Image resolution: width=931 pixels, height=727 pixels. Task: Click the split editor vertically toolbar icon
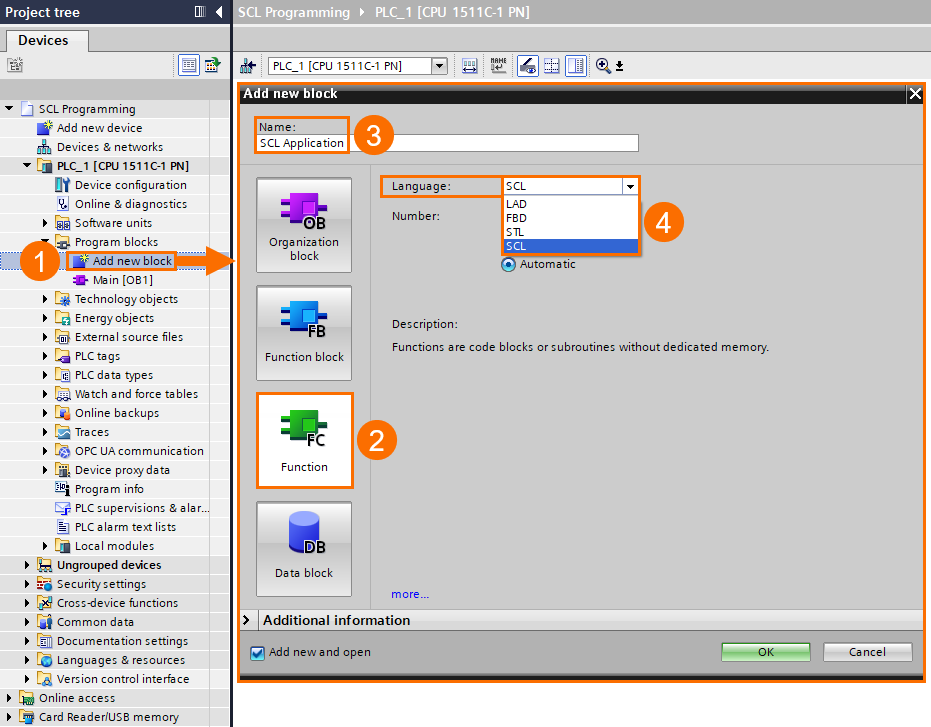click(x=576, y=65)
